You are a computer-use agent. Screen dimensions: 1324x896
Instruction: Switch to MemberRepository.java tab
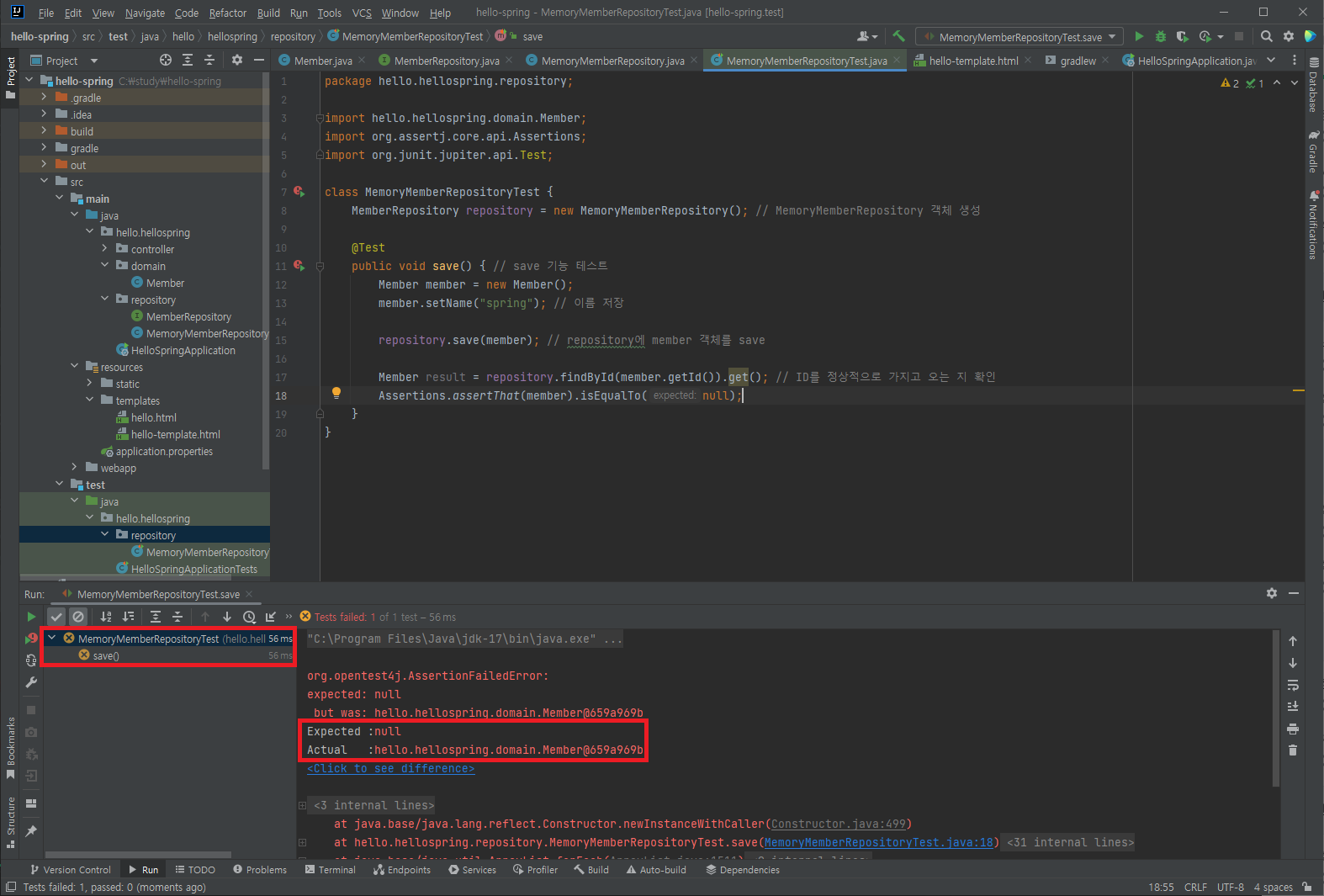[x=446, y=61]
